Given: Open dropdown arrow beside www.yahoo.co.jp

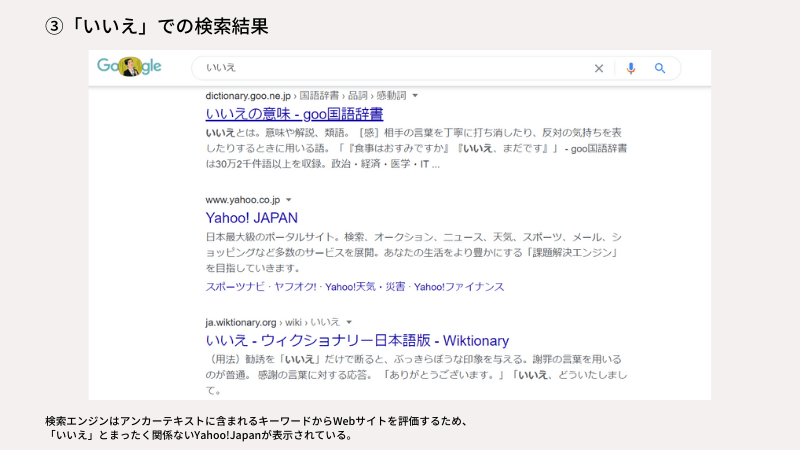Looking at the screenshot, I should point(289,200).
